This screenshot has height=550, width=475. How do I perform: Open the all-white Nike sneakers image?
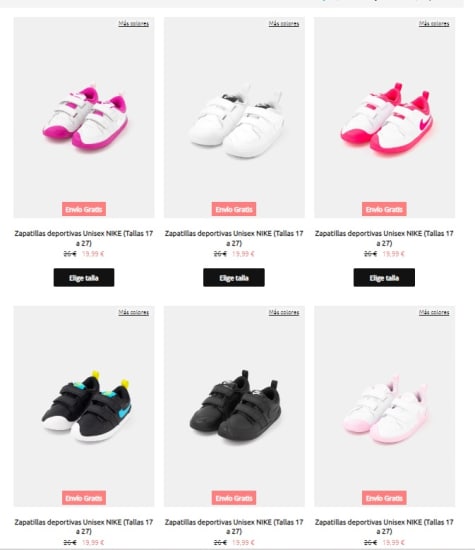click(234, 118)
